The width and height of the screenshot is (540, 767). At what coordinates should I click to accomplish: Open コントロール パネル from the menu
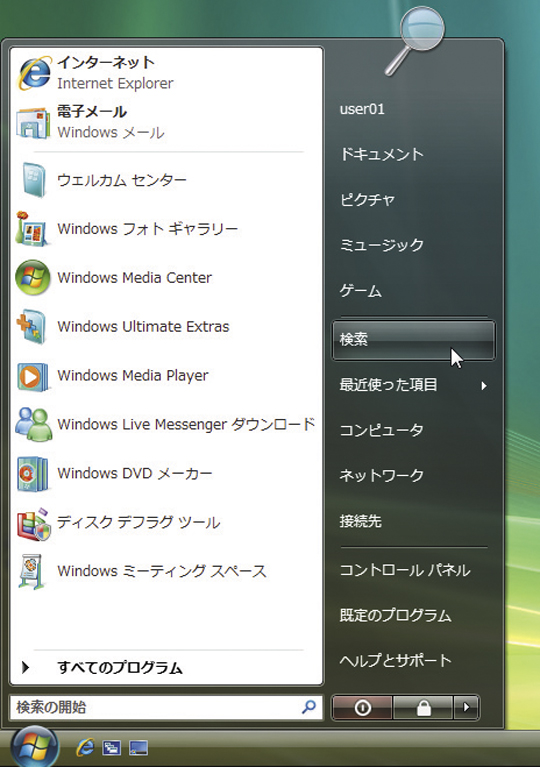(405, 570)
